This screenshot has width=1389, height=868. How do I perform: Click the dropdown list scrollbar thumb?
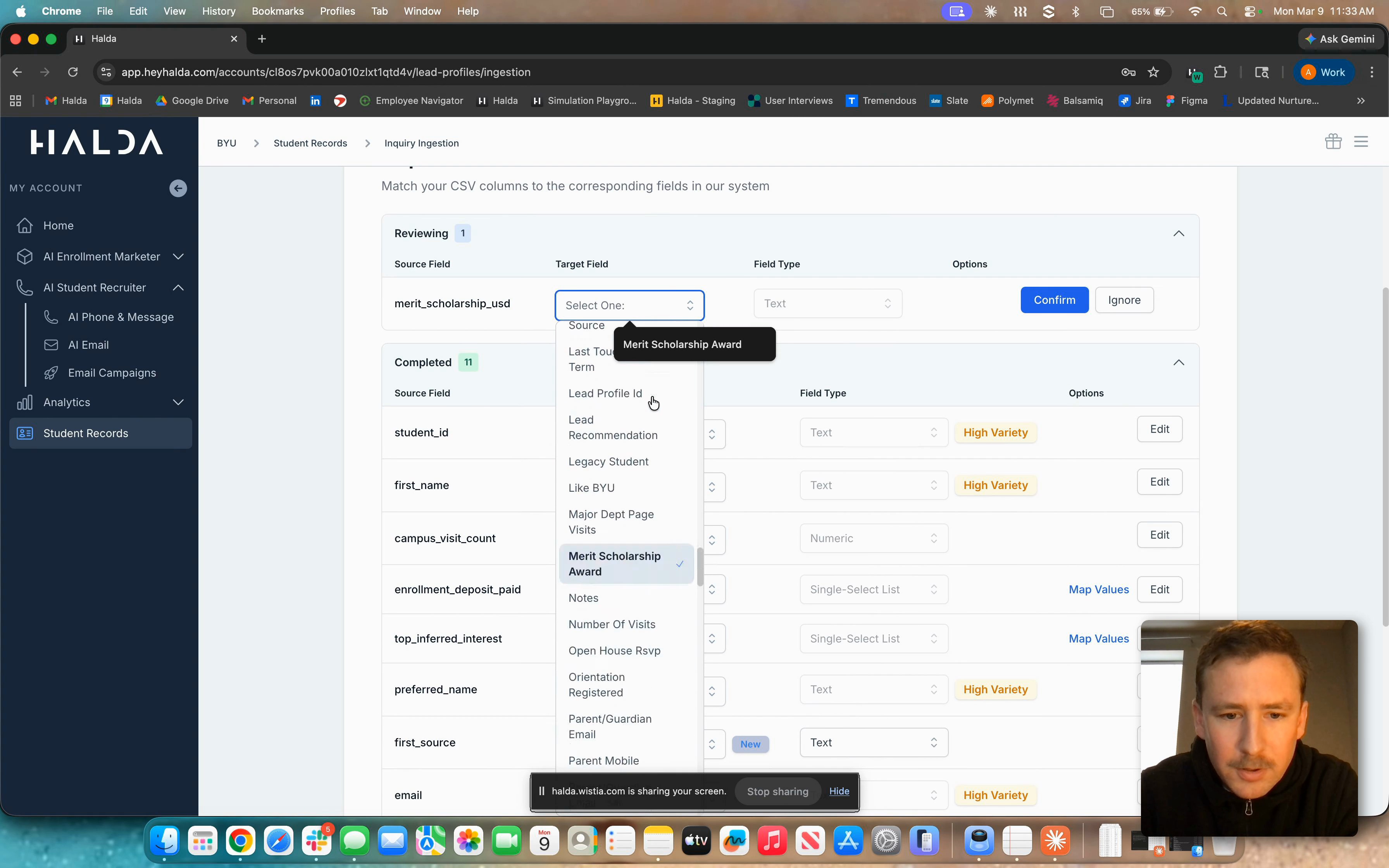coord(700,567)
